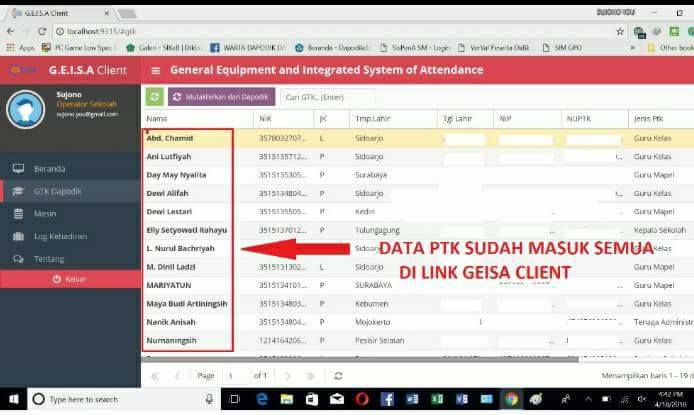This screenshot has width=694, height=415.
Task: Select the Dewi Lestari row
Action: [x=417, y=212]
